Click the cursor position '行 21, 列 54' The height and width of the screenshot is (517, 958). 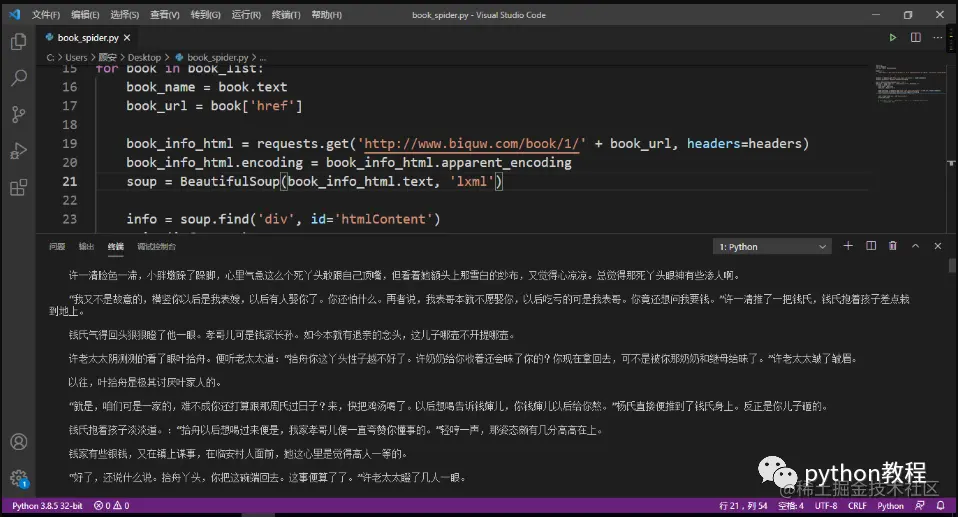[743, 505]
